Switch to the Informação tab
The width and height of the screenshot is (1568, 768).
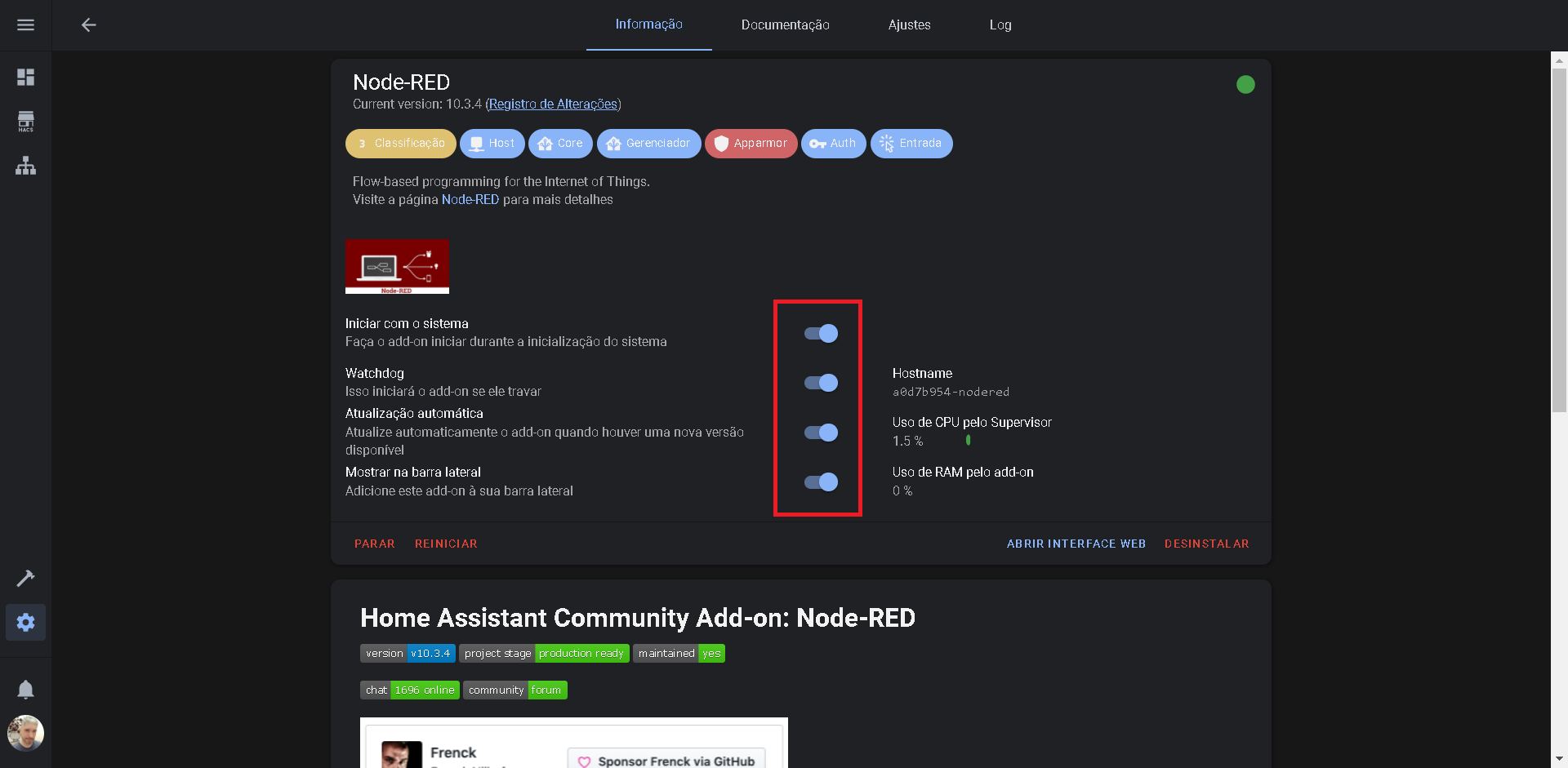[649, 25]
